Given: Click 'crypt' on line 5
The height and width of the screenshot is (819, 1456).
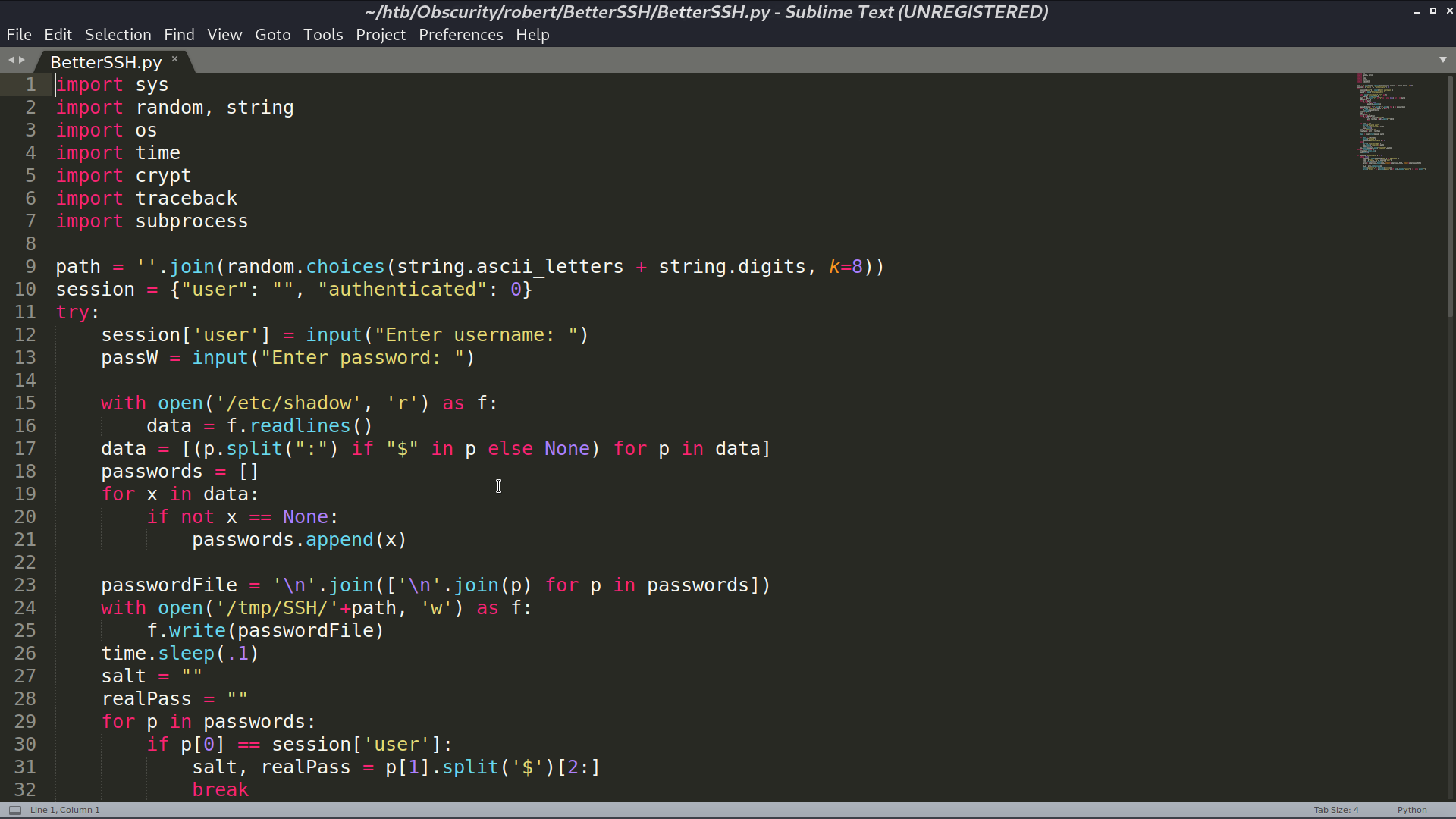Looking at the screenshot, I should (x=164, y=176).
